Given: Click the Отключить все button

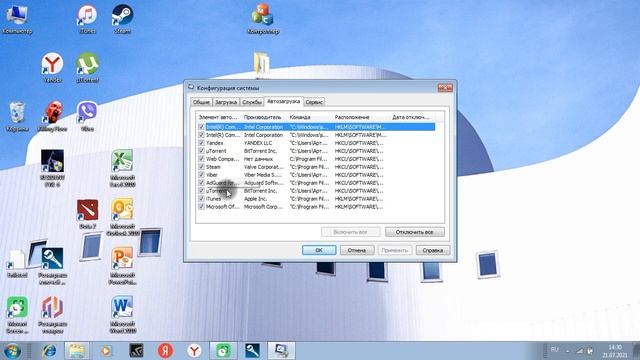Looking at the screenshot, I should click(x=415, y=232).
